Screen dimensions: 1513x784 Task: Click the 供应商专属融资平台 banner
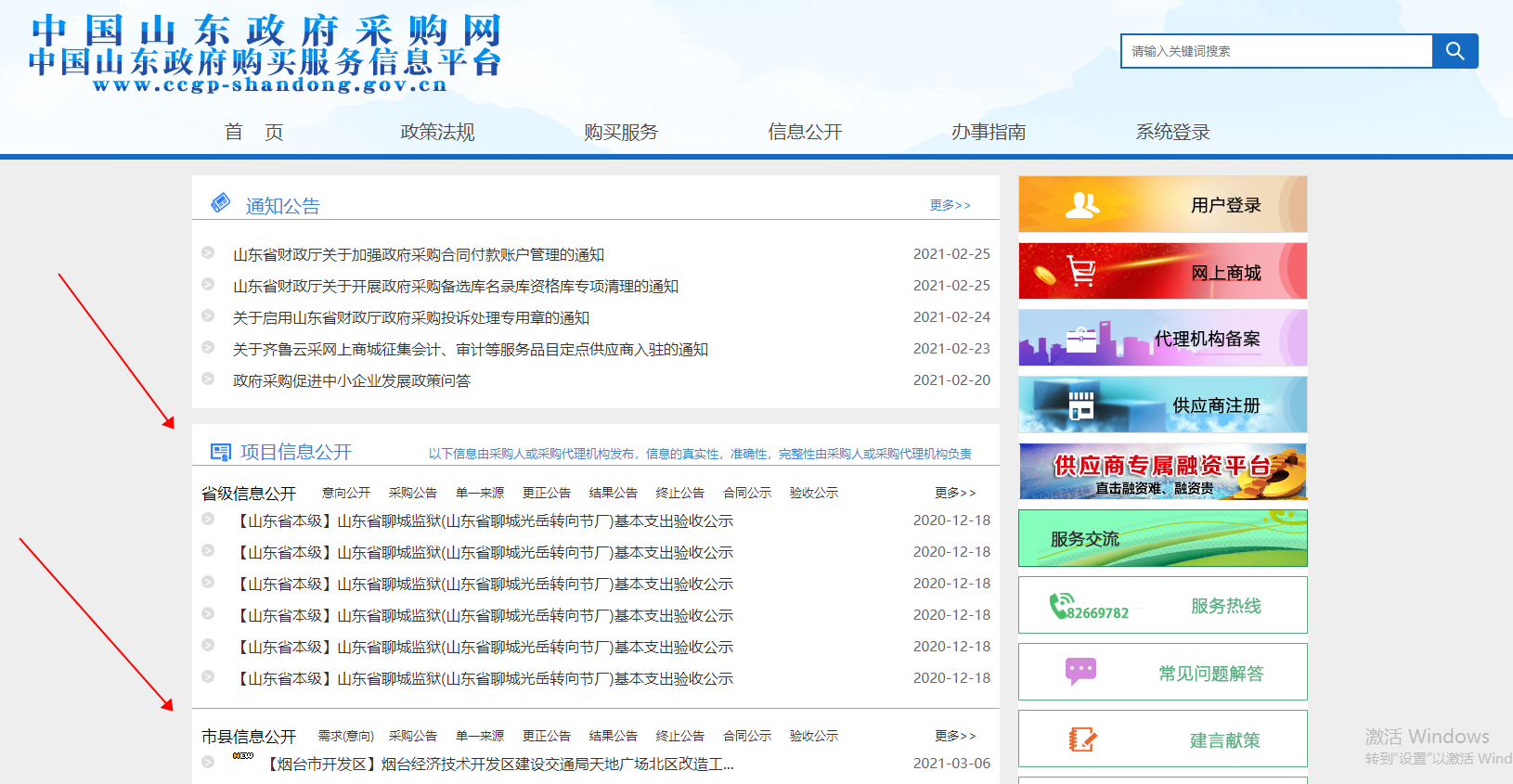click(x=1162, y=471)
